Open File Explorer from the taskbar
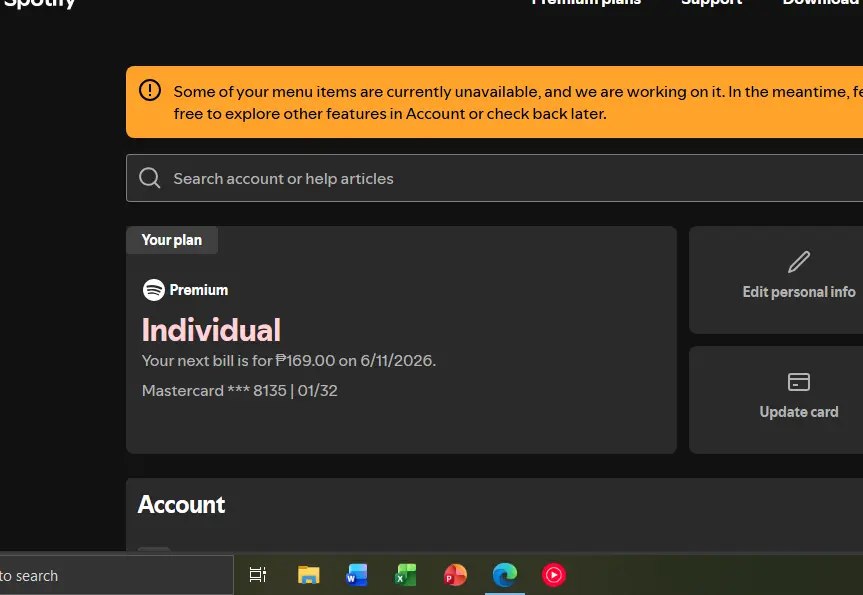The image size is (863, 595). [308, 575]
